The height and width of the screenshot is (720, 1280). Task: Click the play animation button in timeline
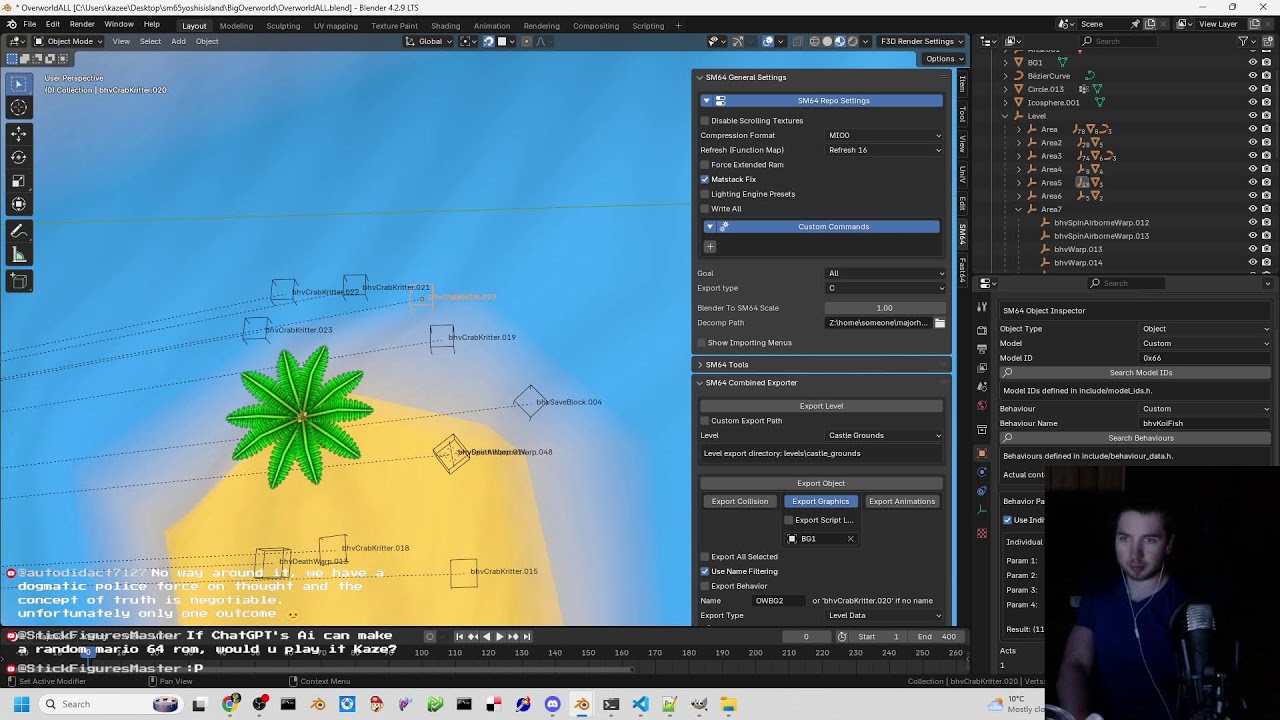pos(499,637)
